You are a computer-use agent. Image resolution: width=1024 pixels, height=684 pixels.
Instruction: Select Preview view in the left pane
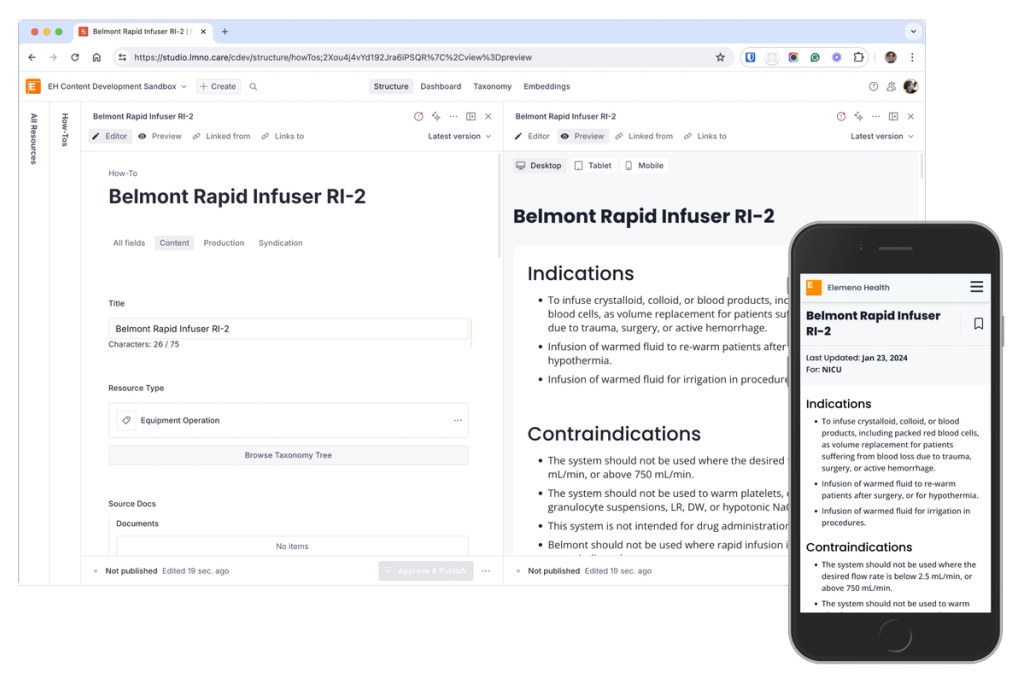pos(160,136)
